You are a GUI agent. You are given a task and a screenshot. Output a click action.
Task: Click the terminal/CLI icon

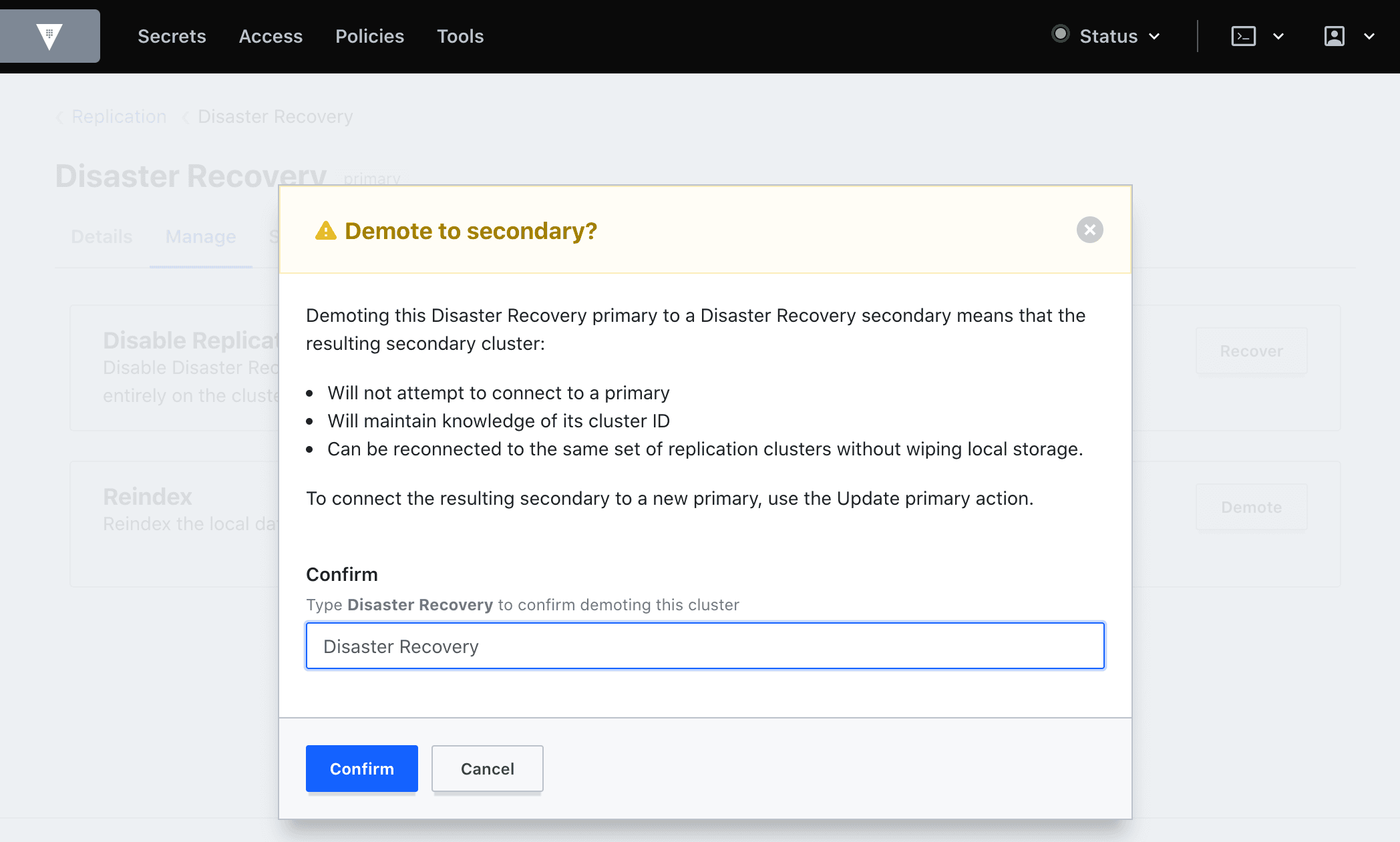1243,36
